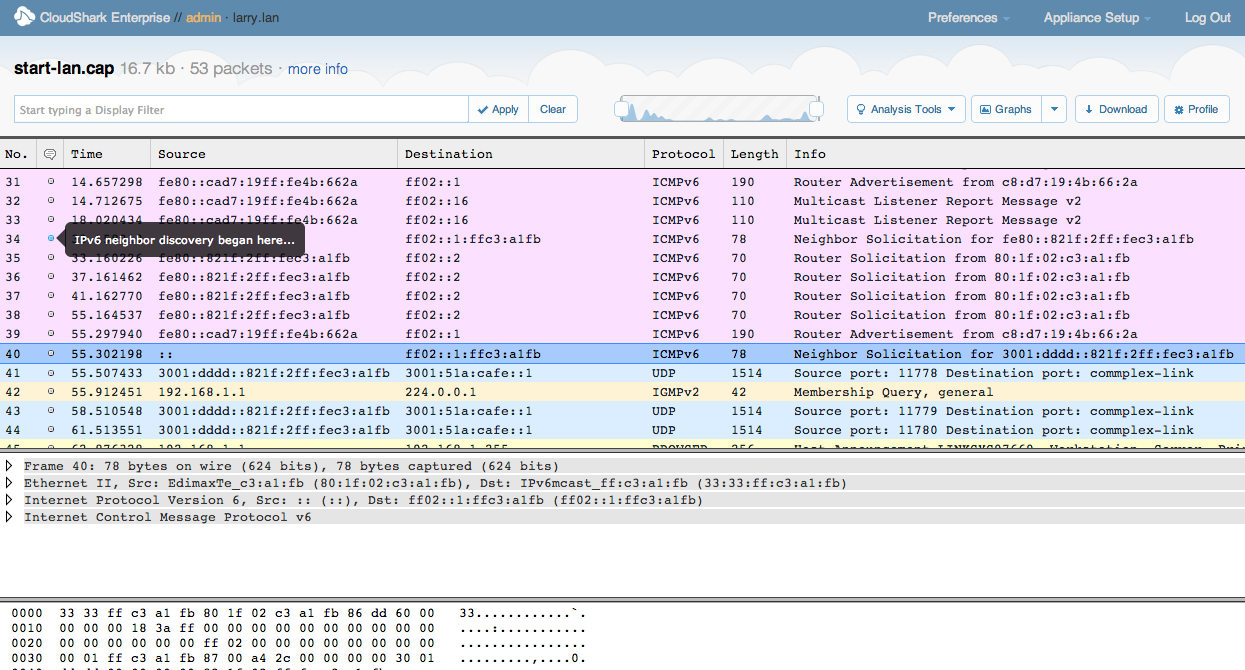Click hex dump row 0000
1245x670 pixels.
pos(299,613)
